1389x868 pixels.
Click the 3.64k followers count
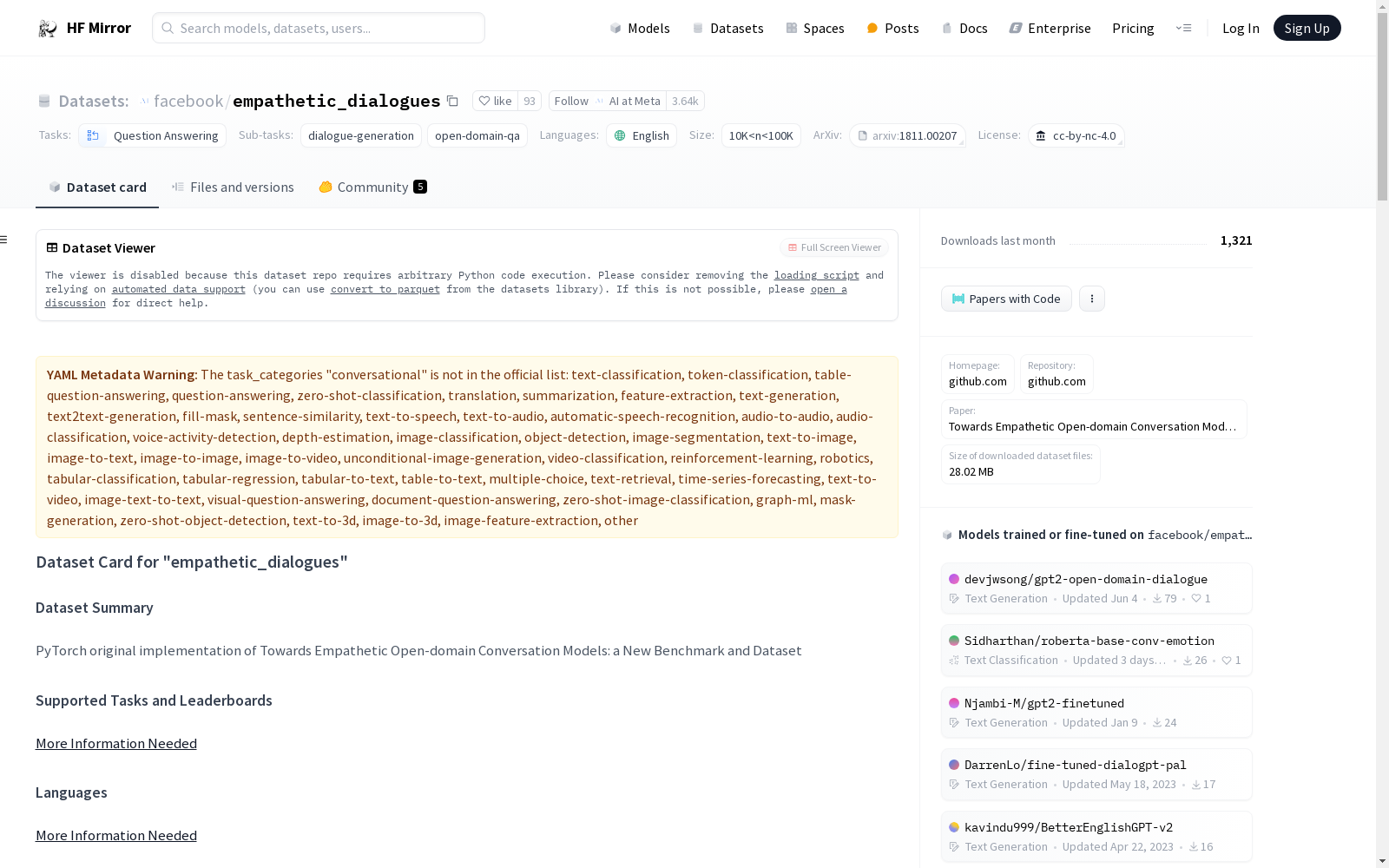[x=685, y=101]
